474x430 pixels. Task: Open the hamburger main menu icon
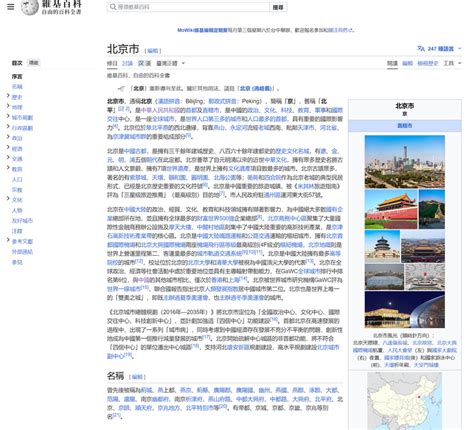coord(11,7)
